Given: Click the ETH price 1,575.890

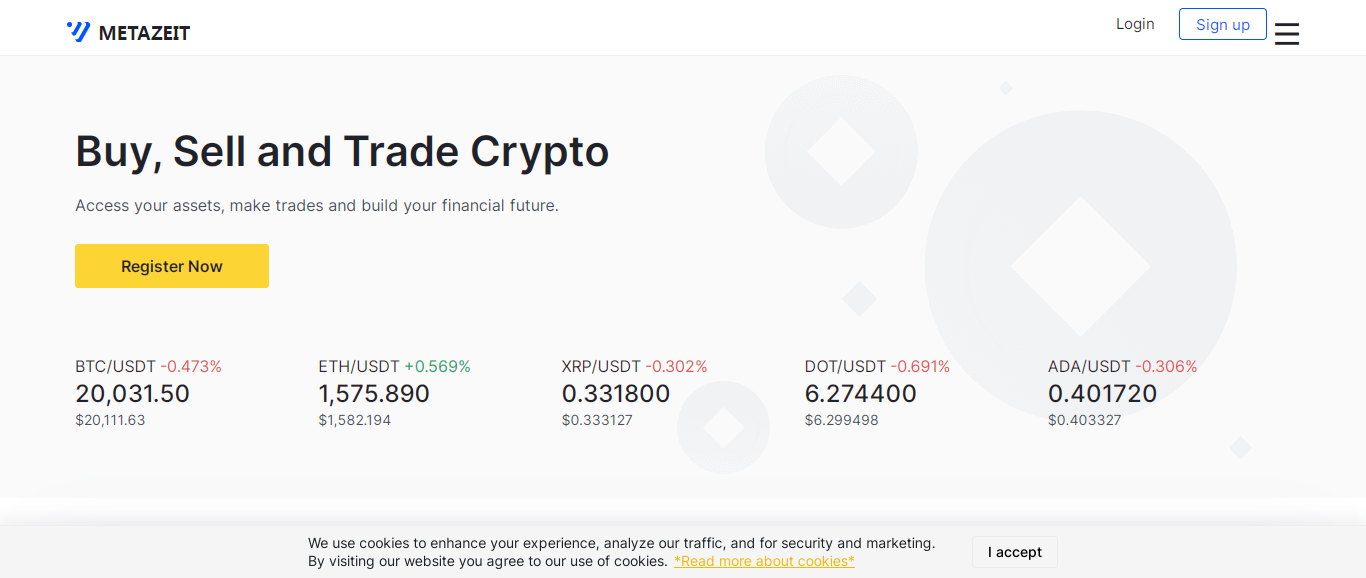Looking at the screenshot, I should tap(374, 394).
